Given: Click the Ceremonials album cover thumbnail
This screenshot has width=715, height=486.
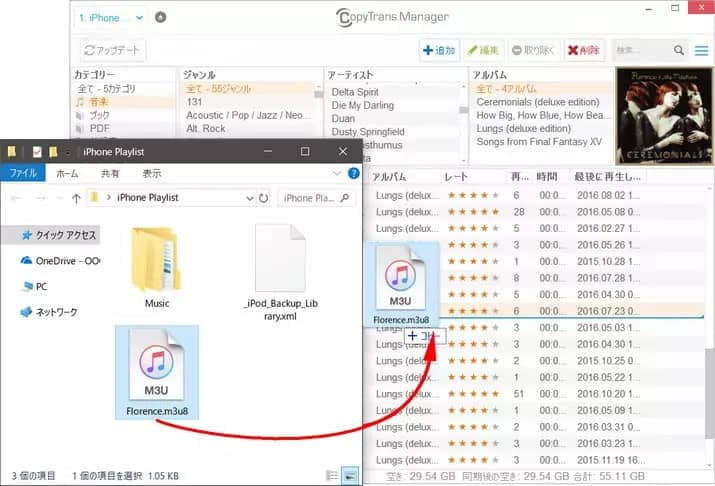Looking at the screenshot, I should pyautogui.click(x=663, y=116).
